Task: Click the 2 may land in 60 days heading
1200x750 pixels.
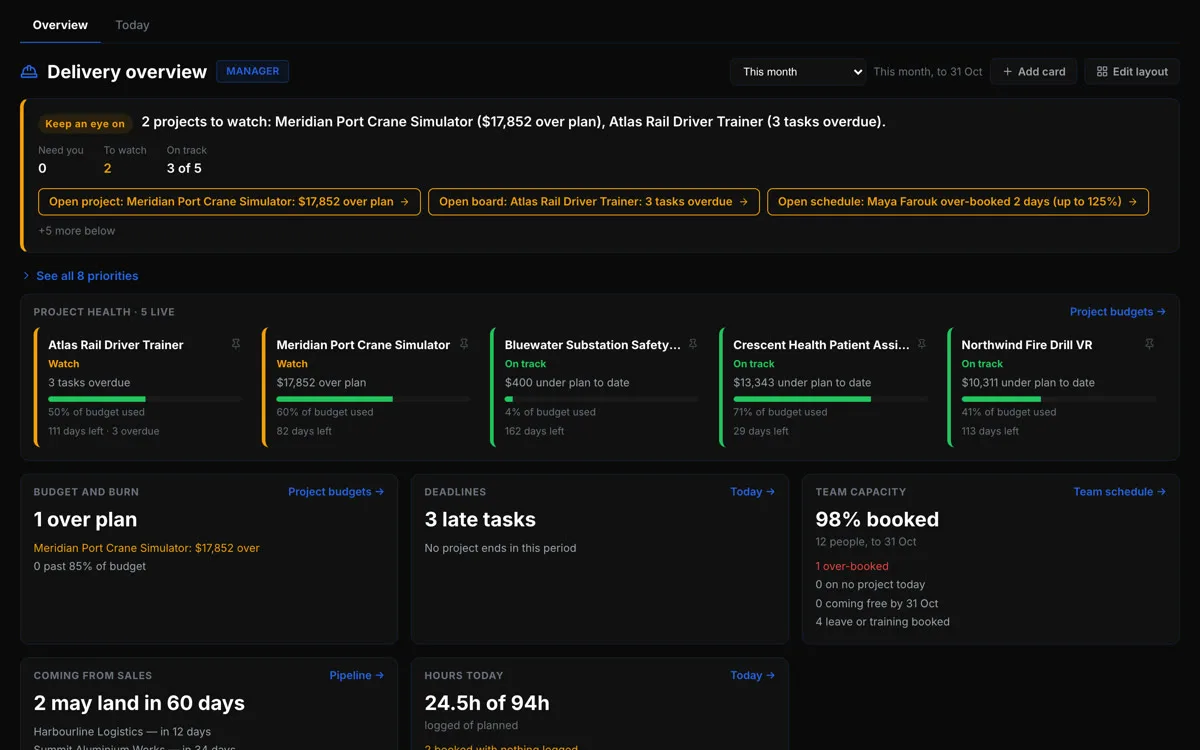Action: coord(139,704)
